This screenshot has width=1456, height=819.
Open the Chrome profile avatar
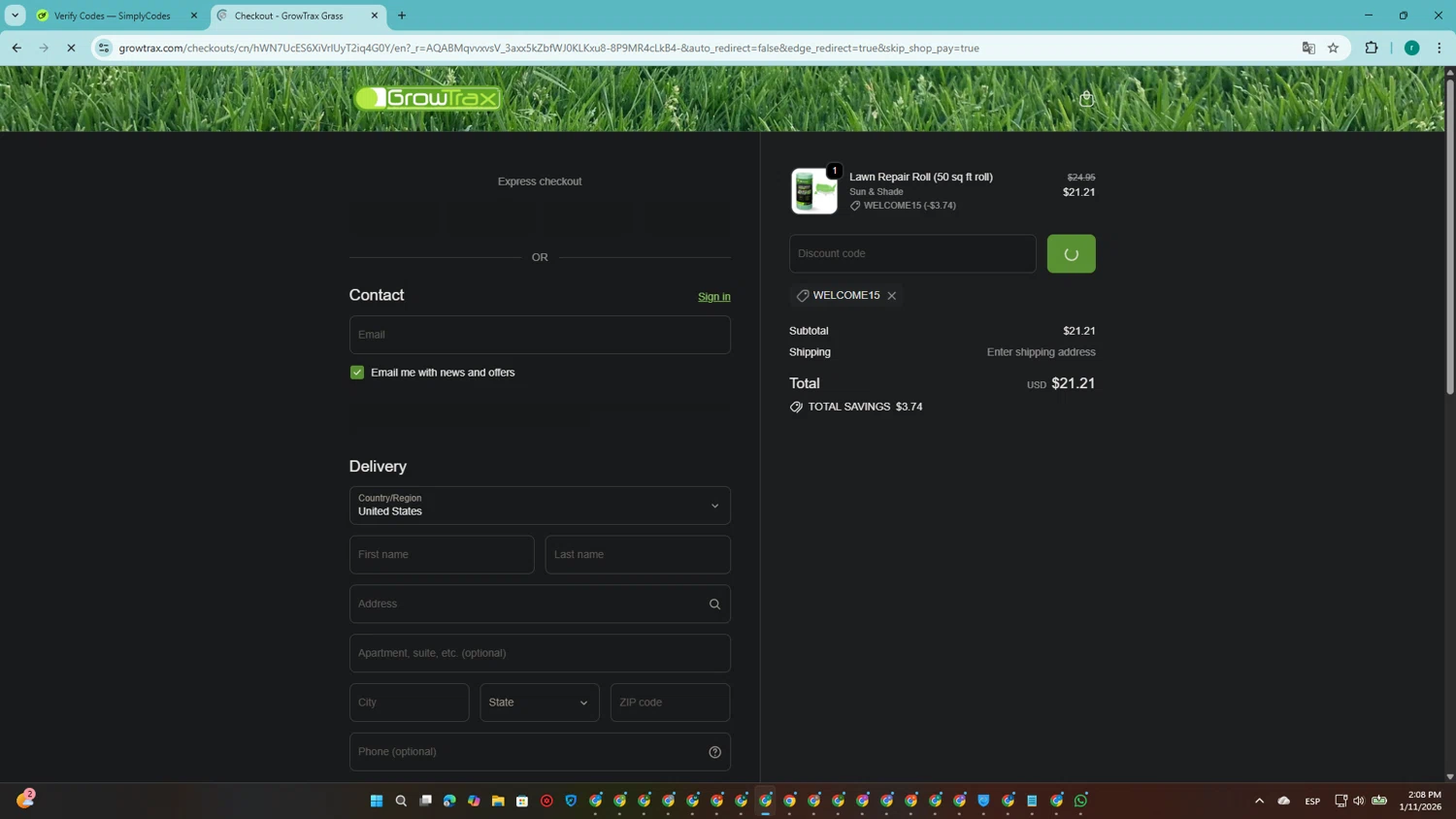(1411, 48)
